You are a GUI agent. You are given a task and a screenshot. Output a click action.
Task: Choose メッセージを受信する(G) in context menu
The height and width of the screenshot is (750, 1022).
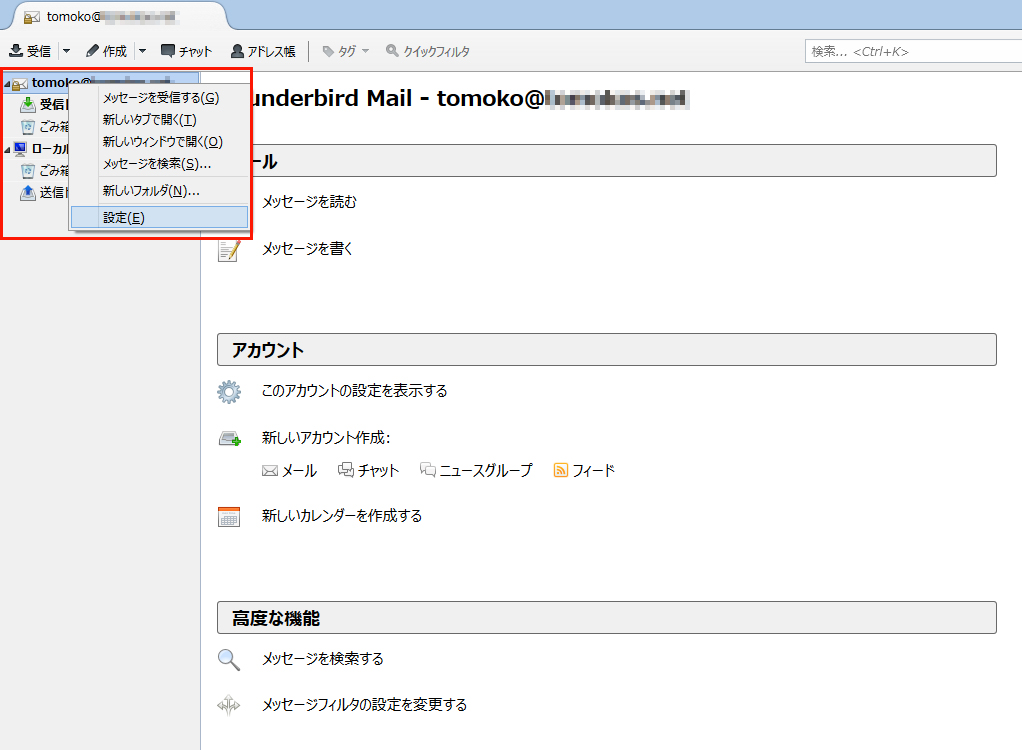coord(160,98)
